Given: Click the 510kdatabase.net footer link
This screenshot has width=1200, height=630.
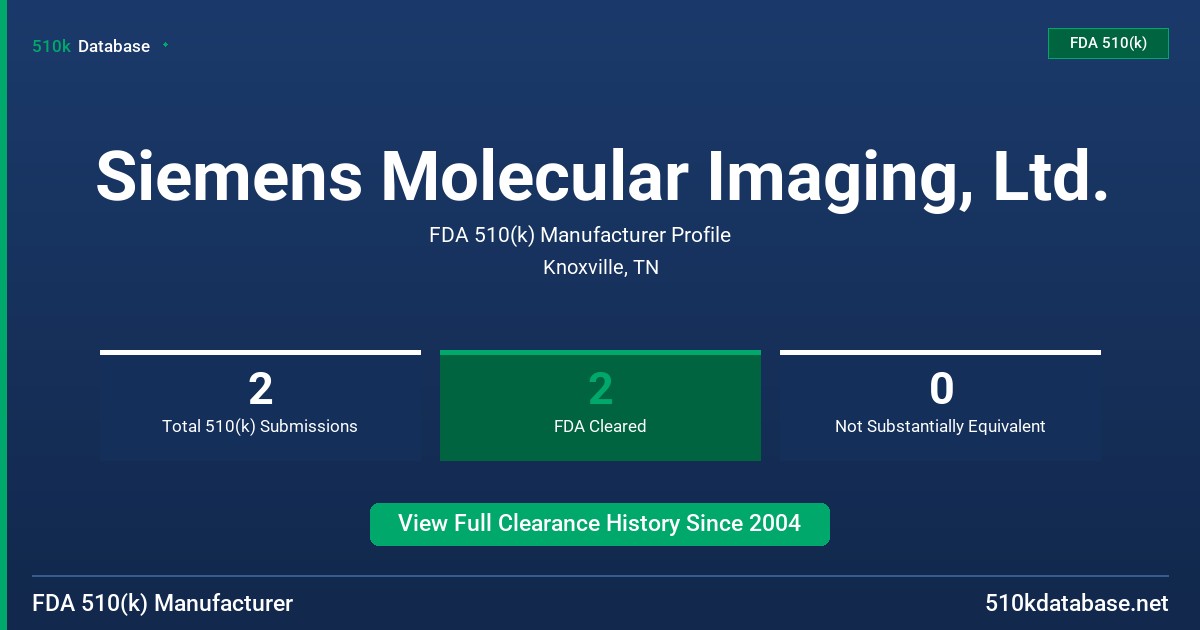Looking at the screenshot, I should pos(1077,604).
